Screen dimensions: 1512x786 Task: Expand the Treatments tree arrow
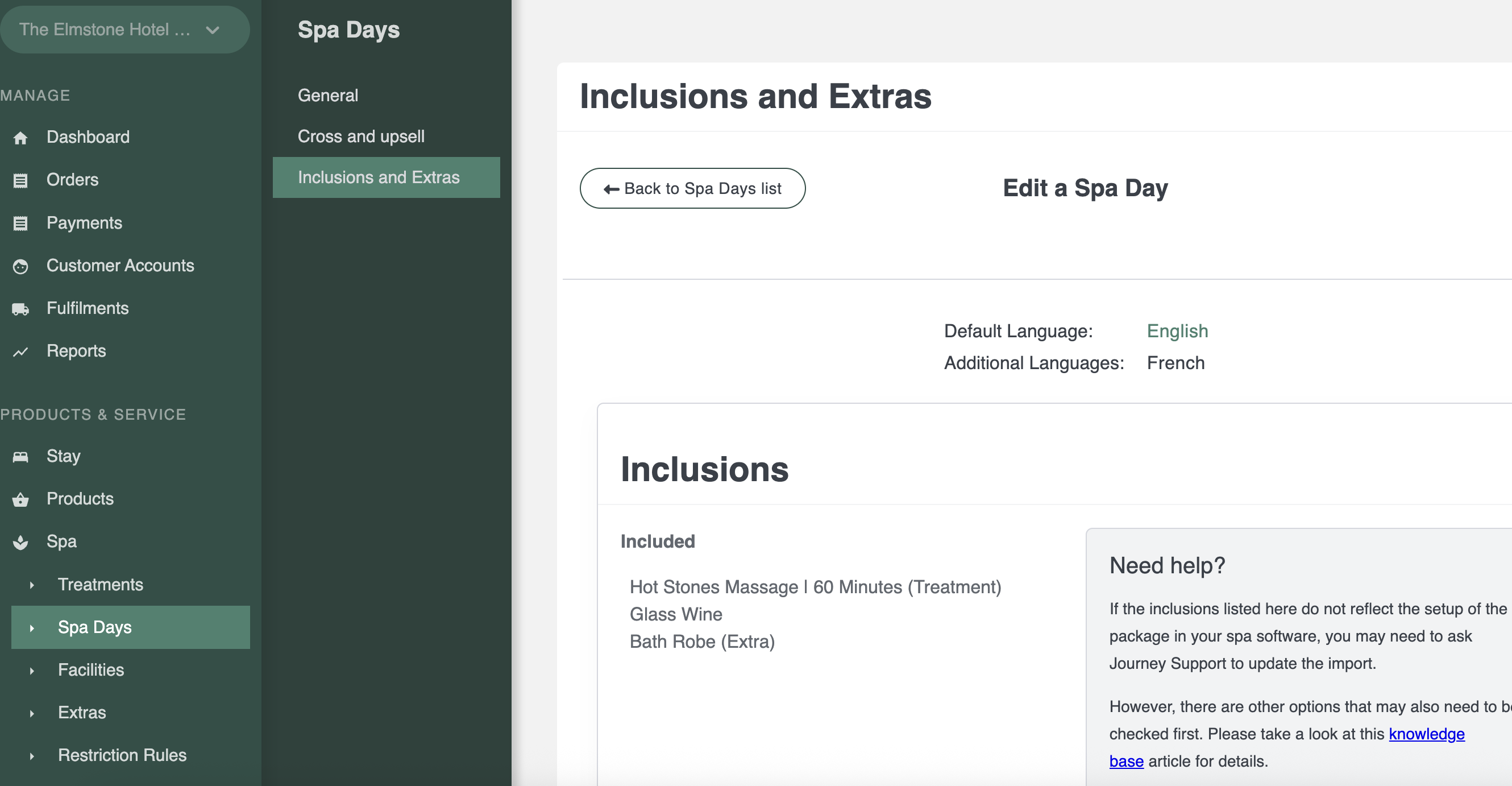tap(32, 585)
